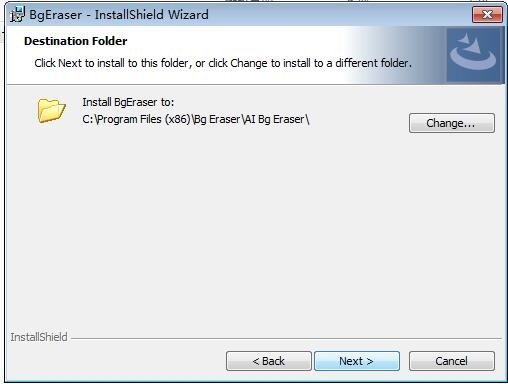Click the 'AI Bg Eraser' path segment
Screen dimensions: 508x384
click(x=275, y=119)
